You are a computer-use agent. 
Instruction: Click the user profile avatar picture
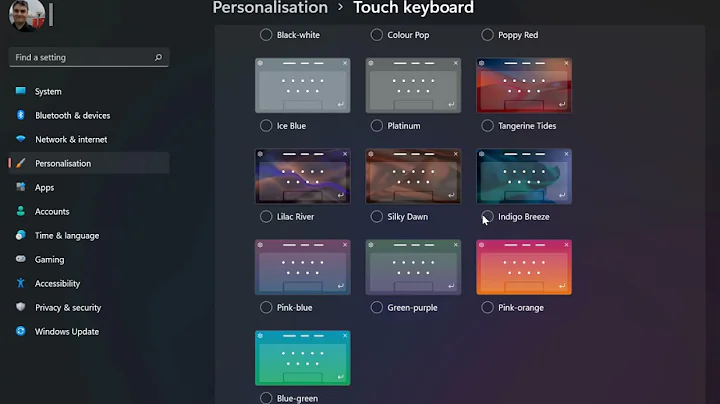click(x=27, y=15)
